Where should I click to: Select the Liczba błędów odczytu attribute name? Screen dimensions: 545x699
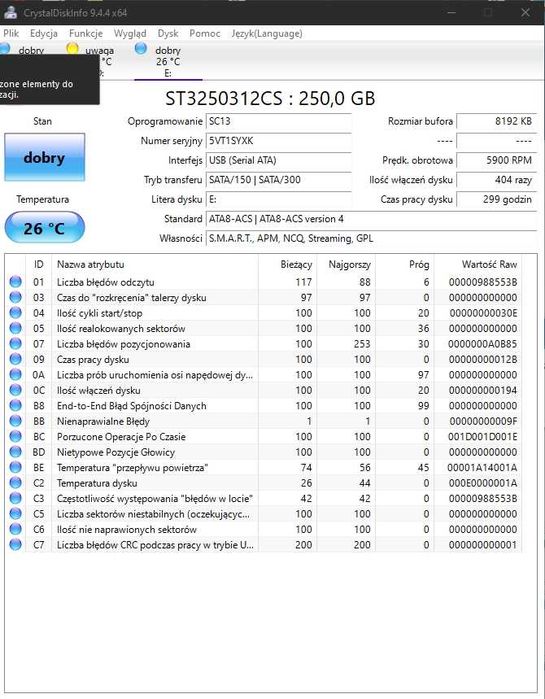pyautogui.click(x=106, y=282)
